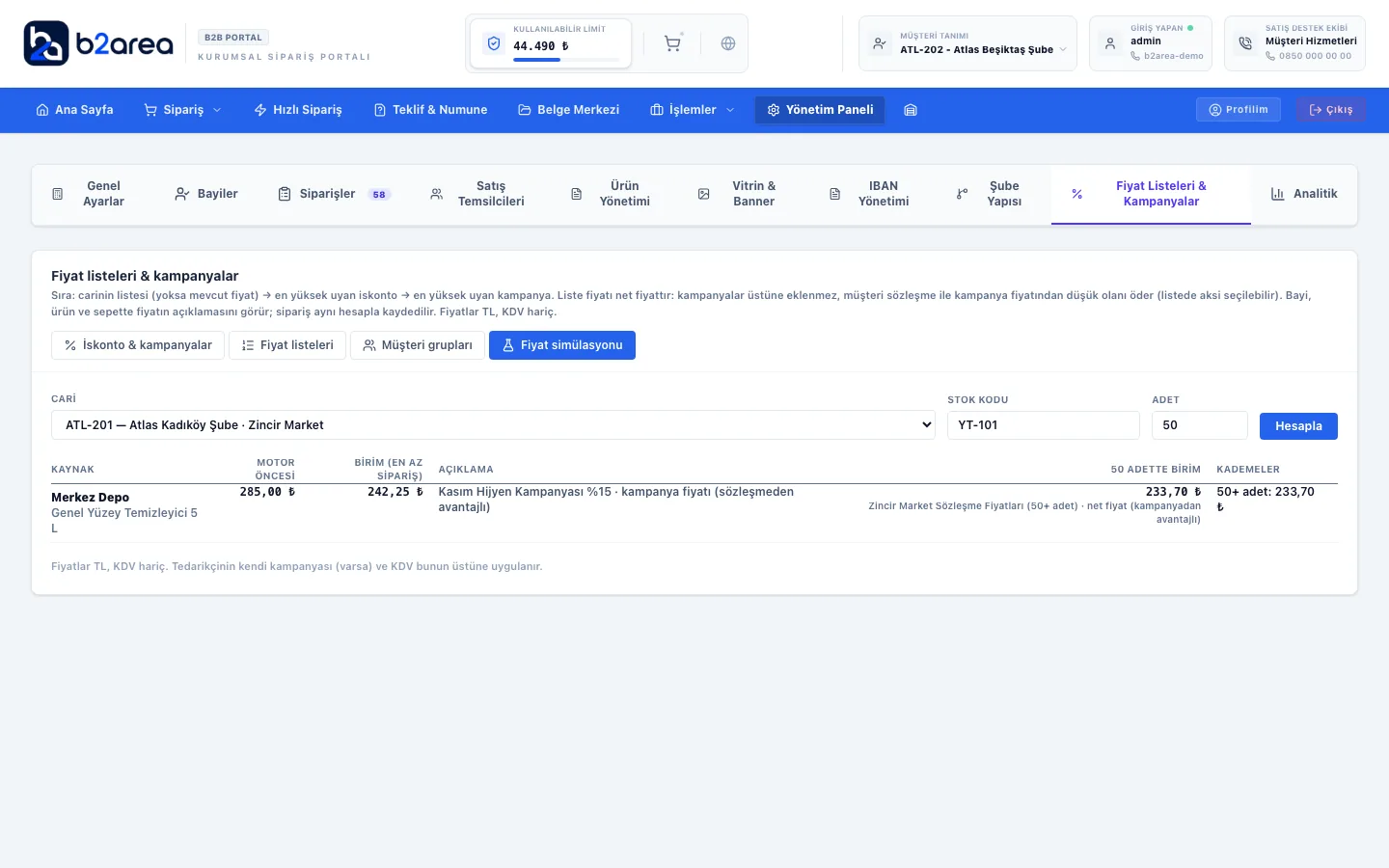Click the customer definition person icon

pos(880,43)
